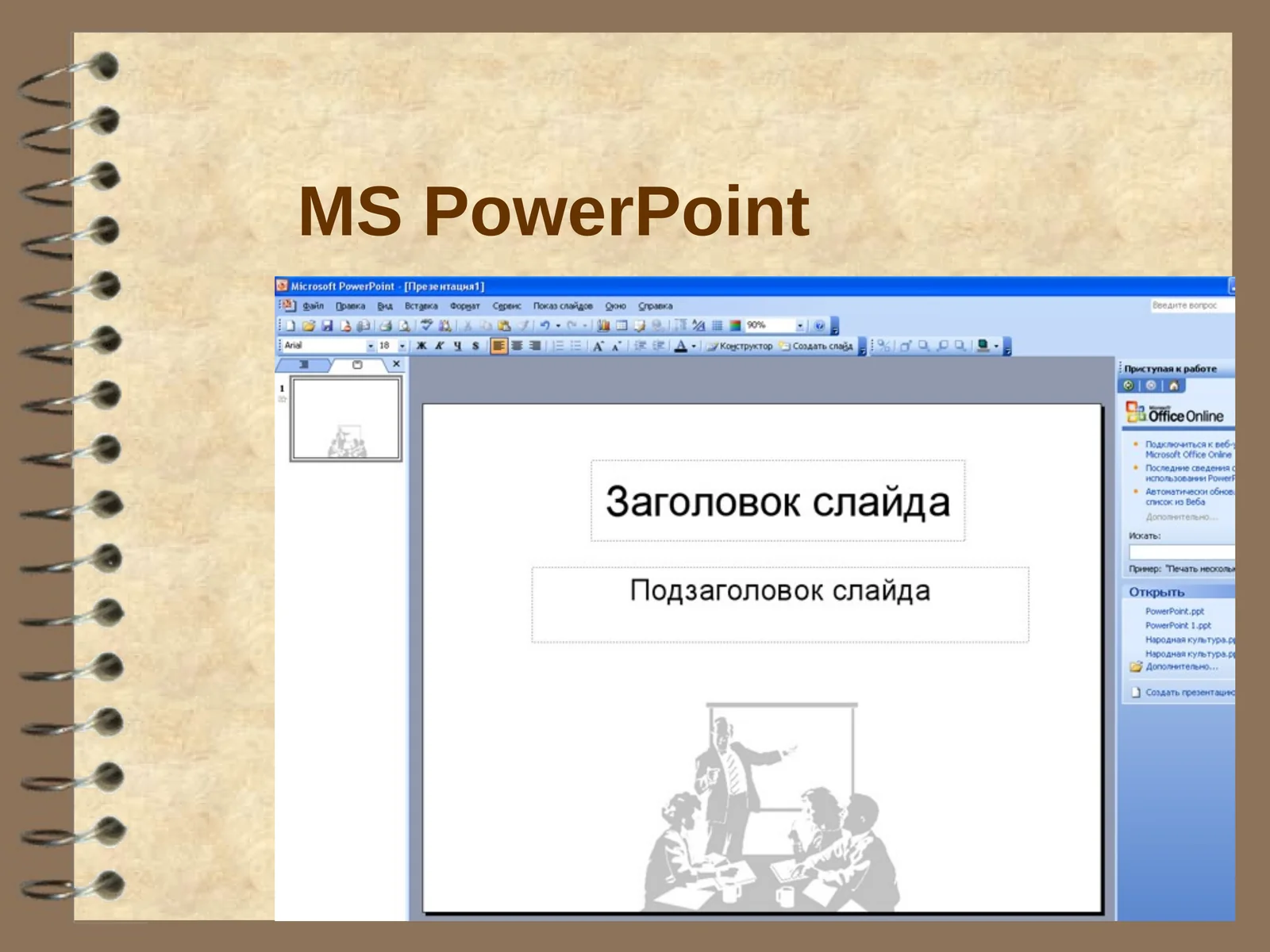Open the Сервис menu
The height and width of the screenshot is (952, 1270).
click(x=506, y=305)
